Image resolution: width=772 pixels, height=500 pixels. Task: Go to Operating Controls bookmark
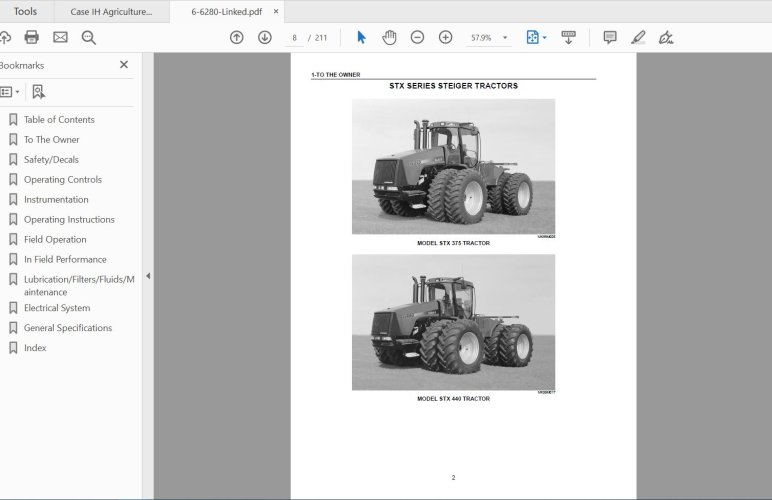click(63, 180)
